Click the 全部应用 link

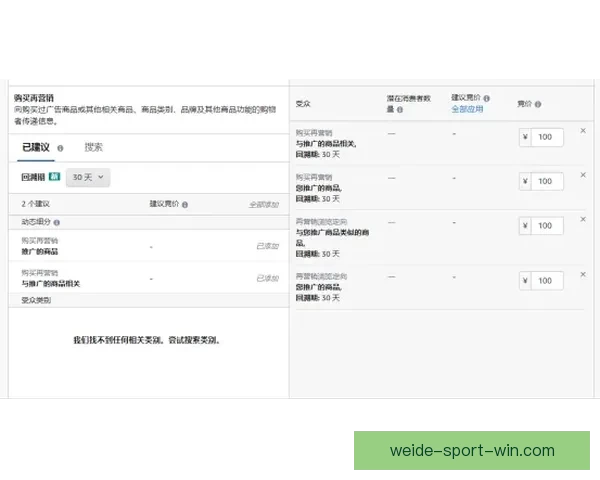(x=467, y=109)
